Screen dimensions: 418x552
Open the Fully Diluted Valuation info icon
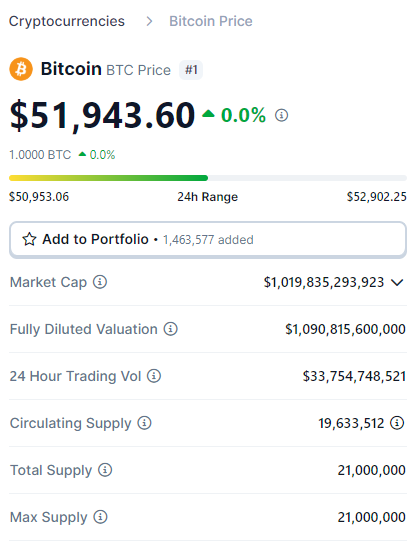[x=170, y=329]
